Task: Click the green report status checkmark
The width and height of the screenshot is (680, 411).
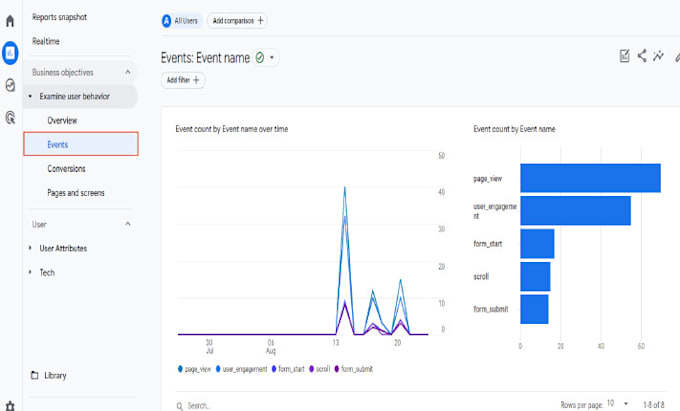Action: point(260,57)
